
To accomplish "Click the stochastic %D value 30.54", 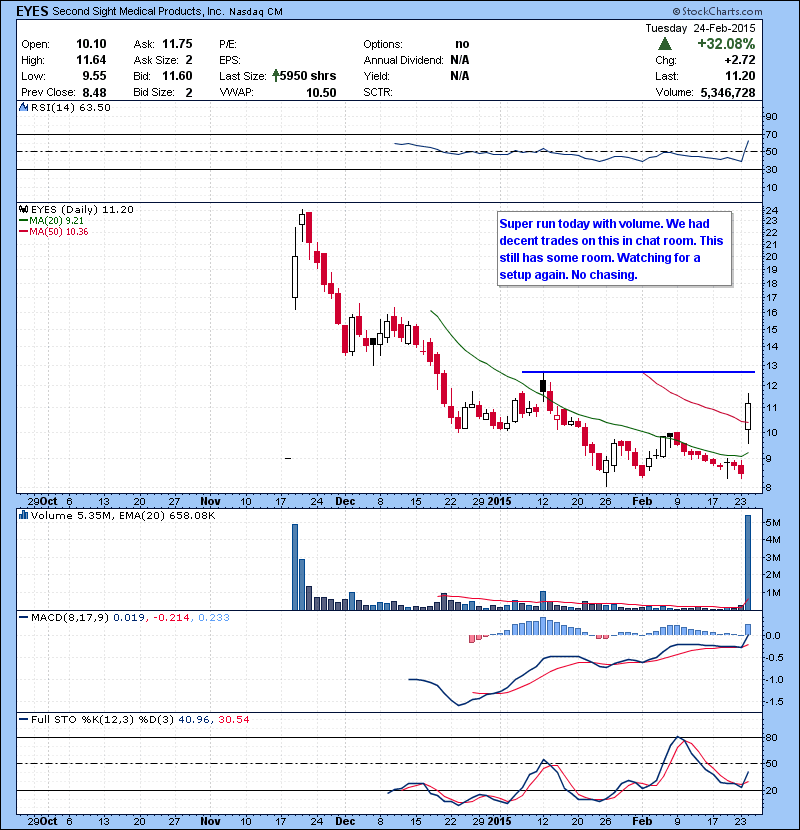I will pos(233,719).
